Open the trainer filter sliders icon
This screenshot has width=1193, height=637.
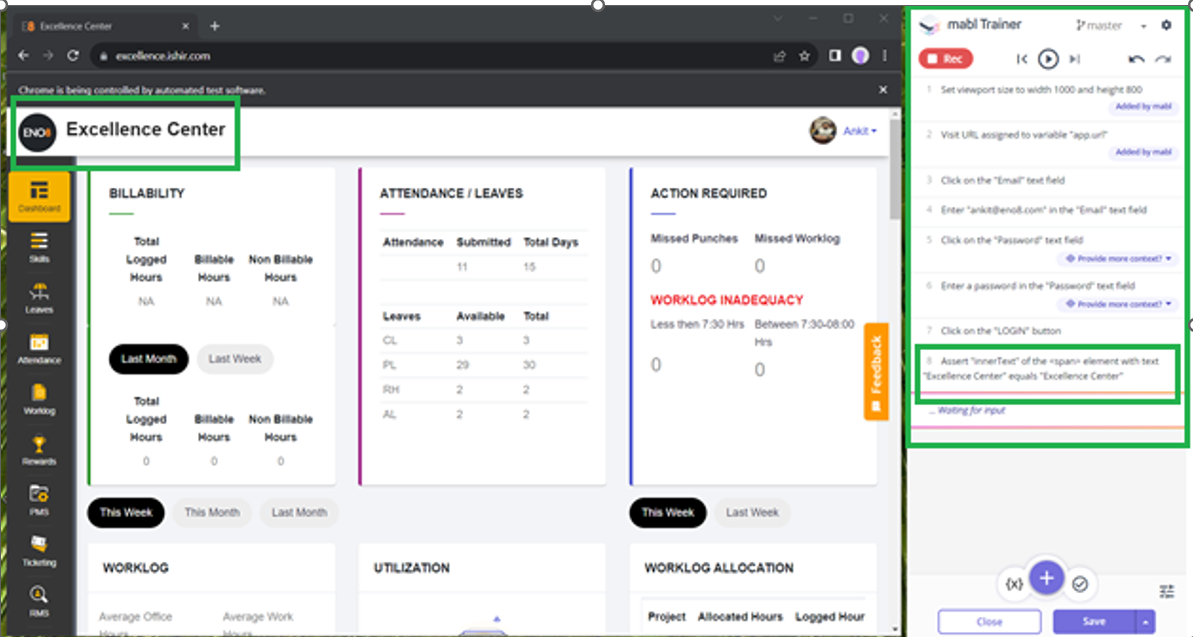pos(1166,591)
